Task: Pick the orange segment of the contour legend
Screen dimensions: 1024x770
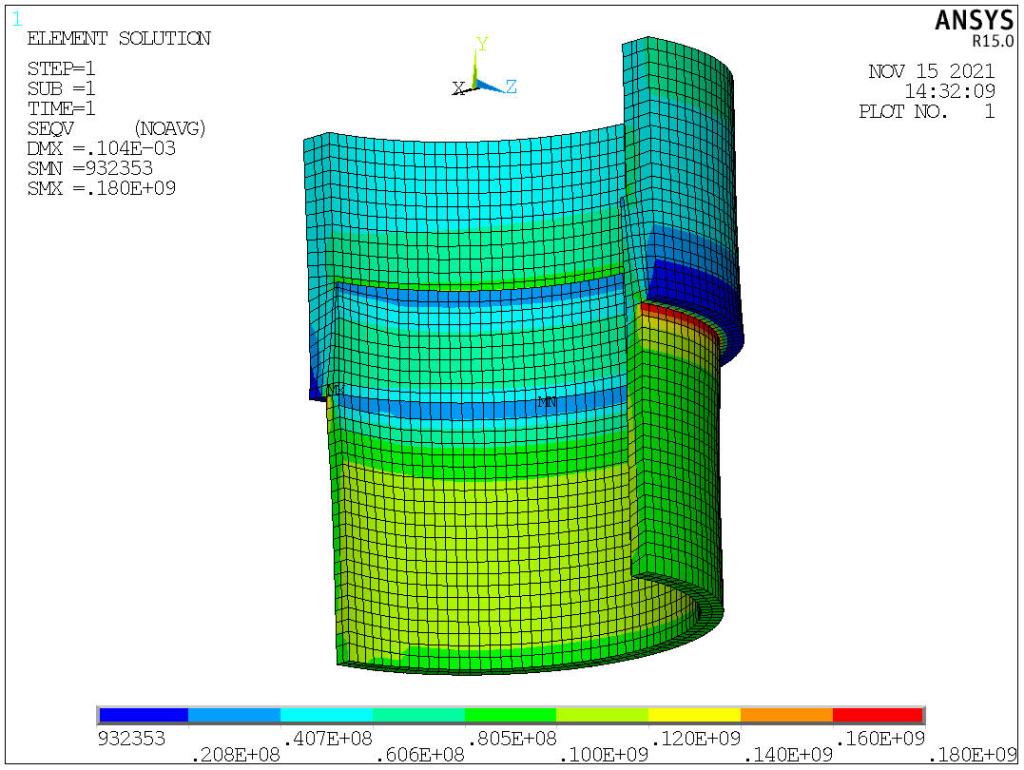Action: pos(786,715)
